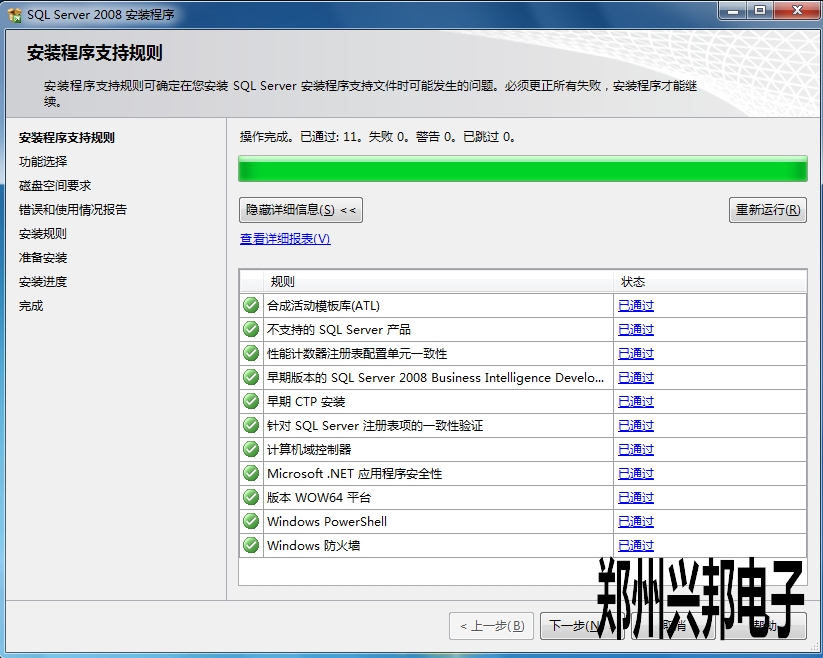Click green check icon for Windows 防火墙
The width and height of the screenshot is (823, 658).
[251, 545]
